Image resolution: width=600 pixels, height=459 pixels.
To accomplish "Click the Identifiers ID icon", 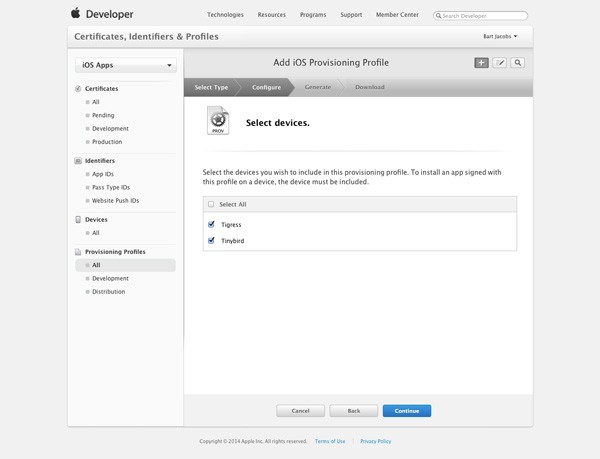I will pyautogui.click(x=78, y=161).
